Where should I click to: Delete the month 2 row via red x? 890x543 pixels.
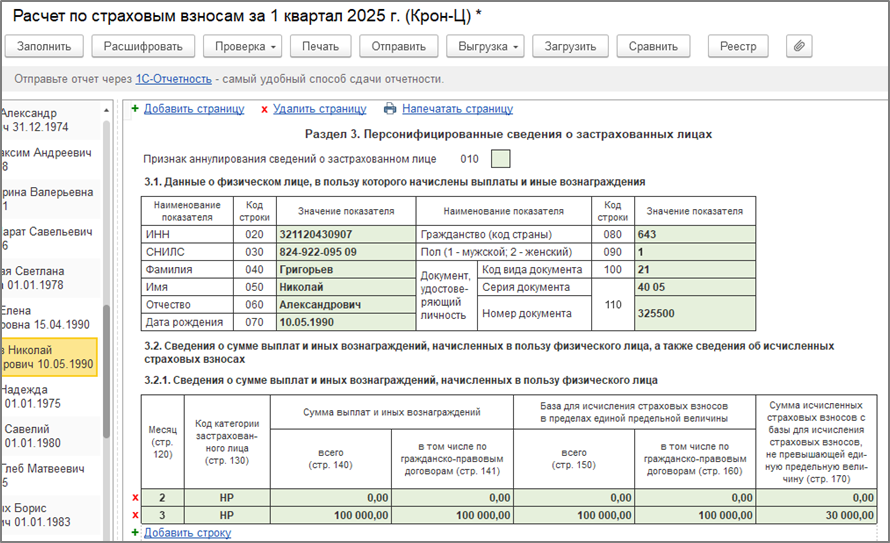[135, 498]
